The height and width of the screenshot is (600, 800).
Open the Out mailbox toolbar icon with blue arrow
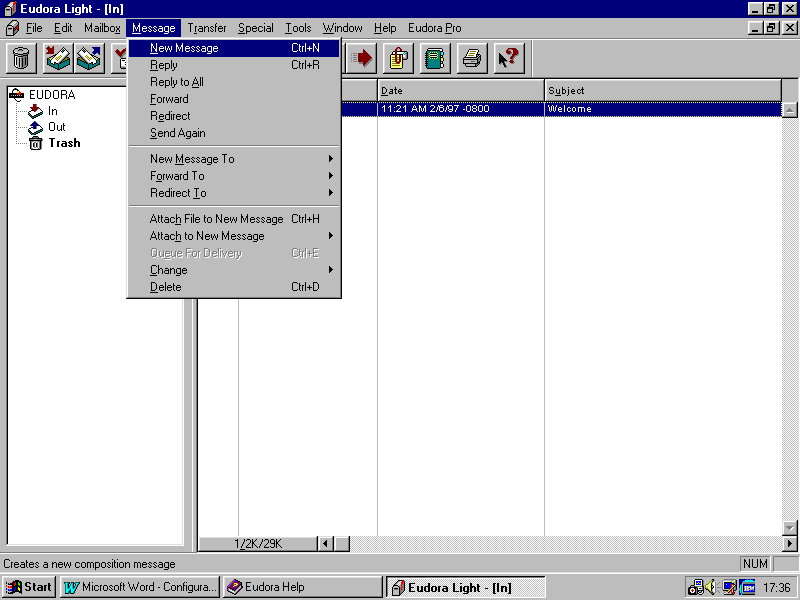89,58
